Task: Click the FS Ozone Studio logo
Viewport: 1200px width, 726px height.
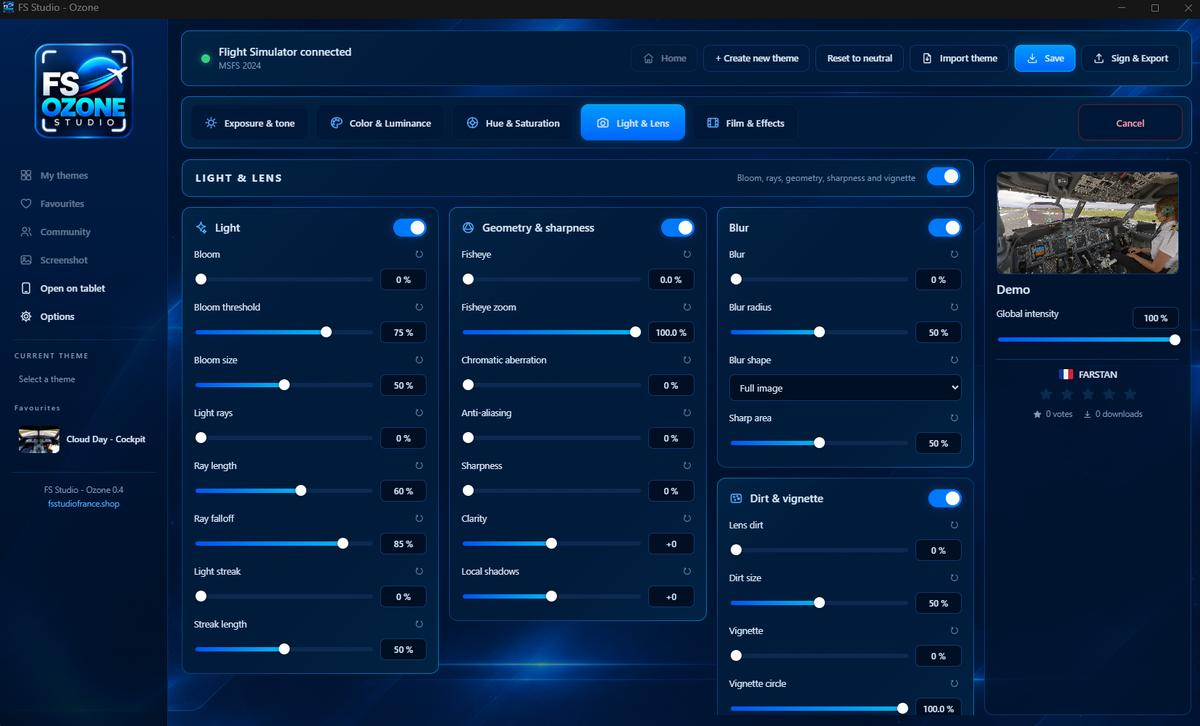Action: click(84, 90)
